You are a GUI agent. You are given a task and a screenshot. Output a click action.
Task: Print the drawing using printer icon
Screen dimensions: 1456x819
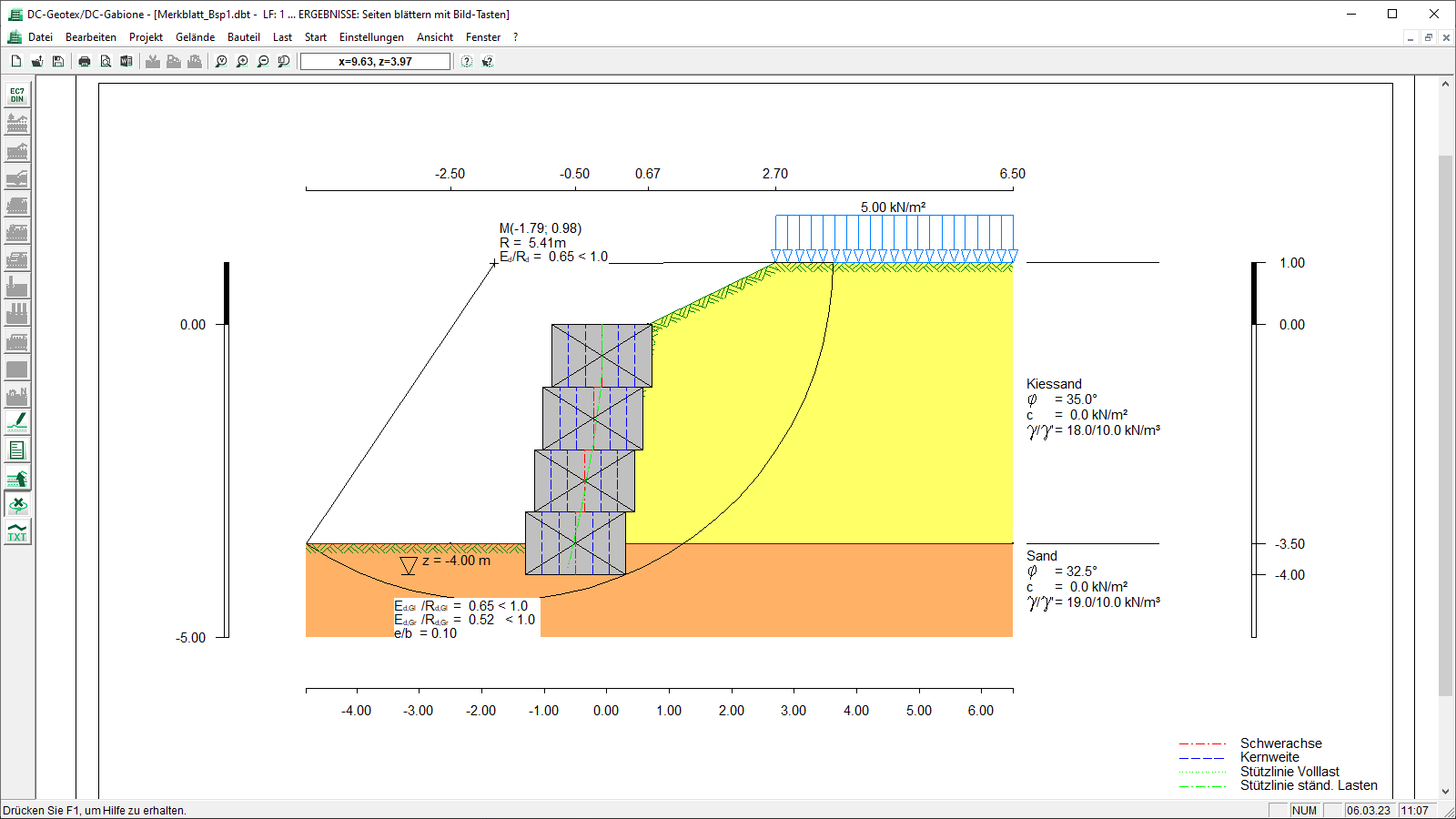coord(85,62)
